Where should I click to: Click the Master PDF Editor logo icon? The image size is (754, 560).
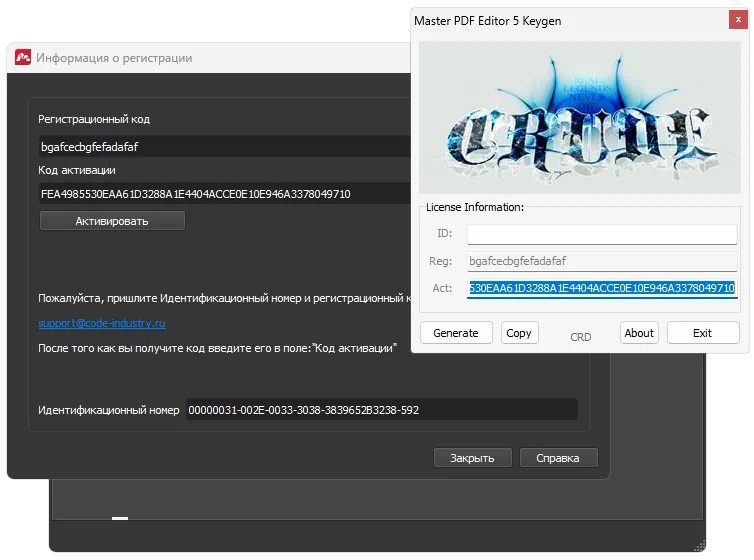(x=22, y=58)
